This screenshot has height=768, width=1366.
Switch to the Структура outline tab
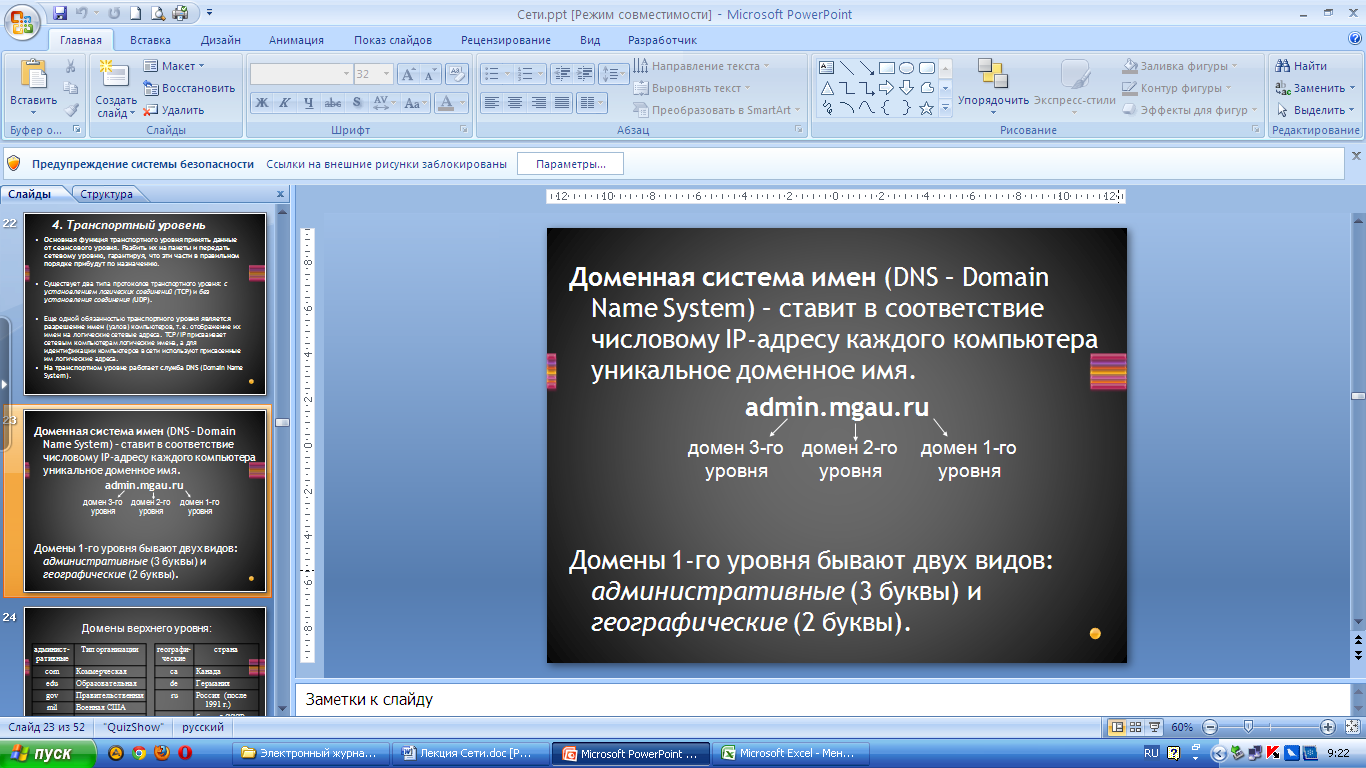[106, 194]
